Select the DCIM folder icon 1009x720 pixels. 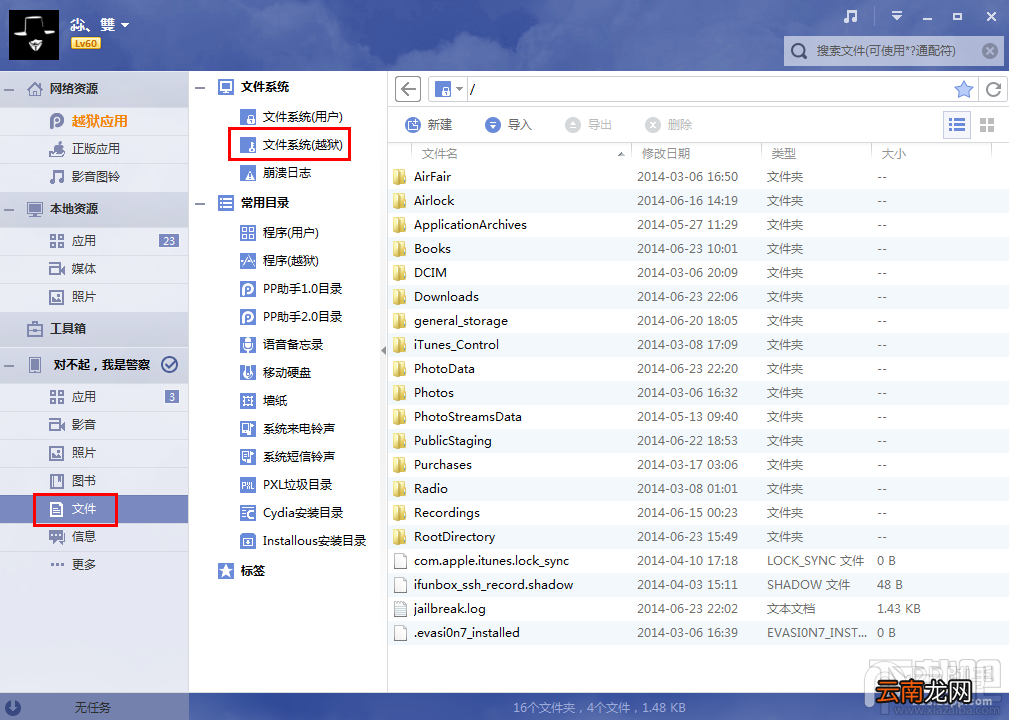pos(400,273)
